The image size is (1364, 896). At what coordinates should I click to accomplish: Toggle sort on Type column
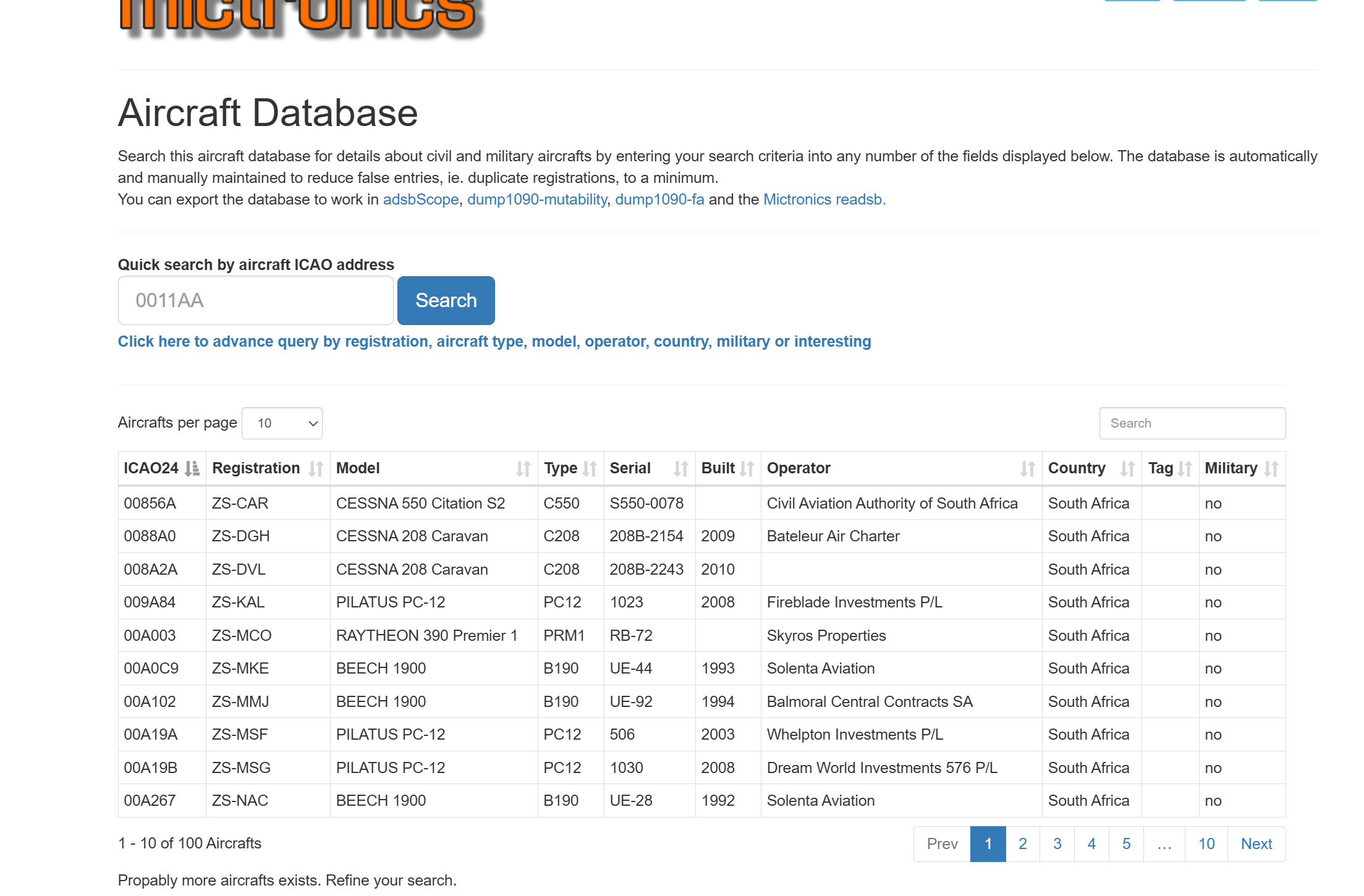tap(590, 468)
